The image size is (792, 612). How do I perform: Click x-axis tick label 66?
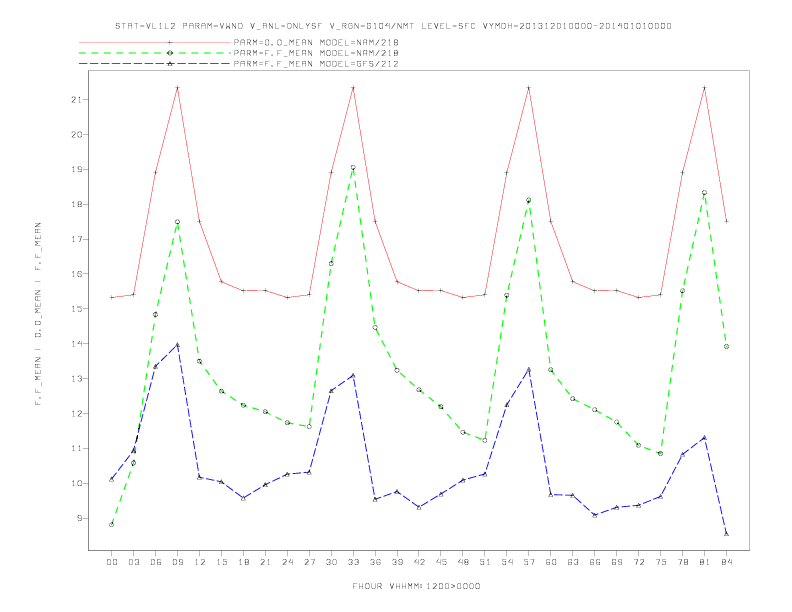point(595,562)
